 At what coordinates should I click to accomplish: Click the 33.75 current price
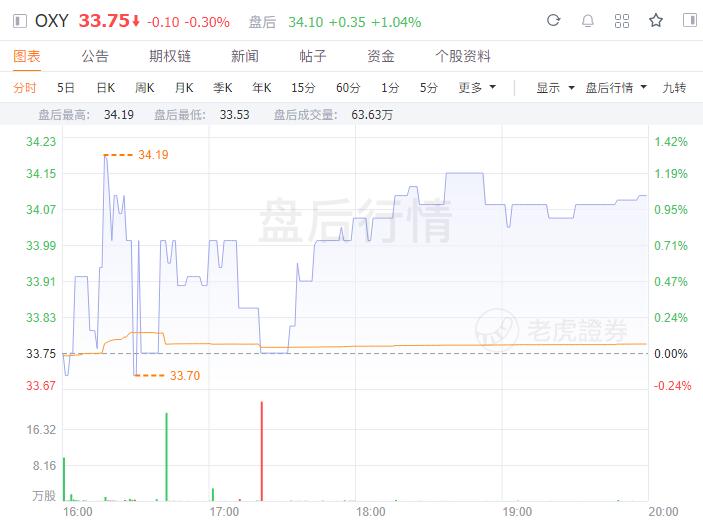tap(104, 21)
